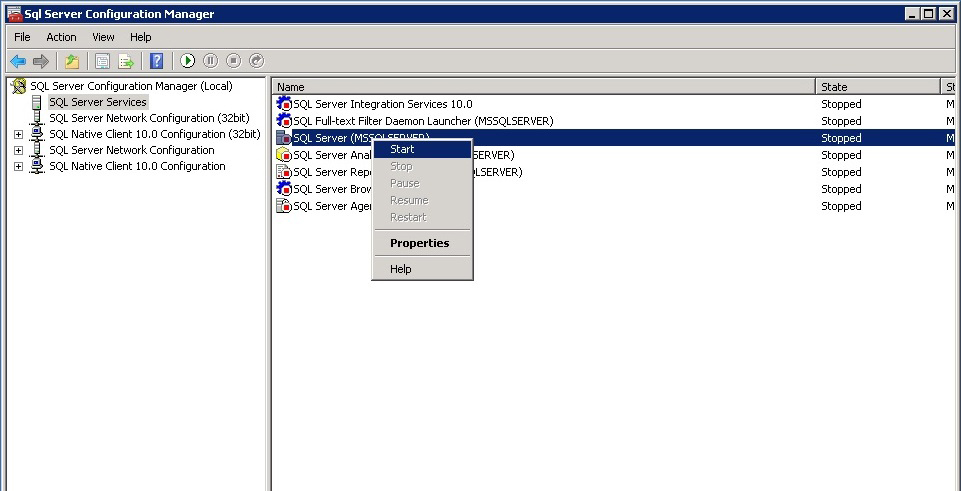961x491 pixels.
Task: Click the Back arrow toolbar icon
Action: pos(17,61)
